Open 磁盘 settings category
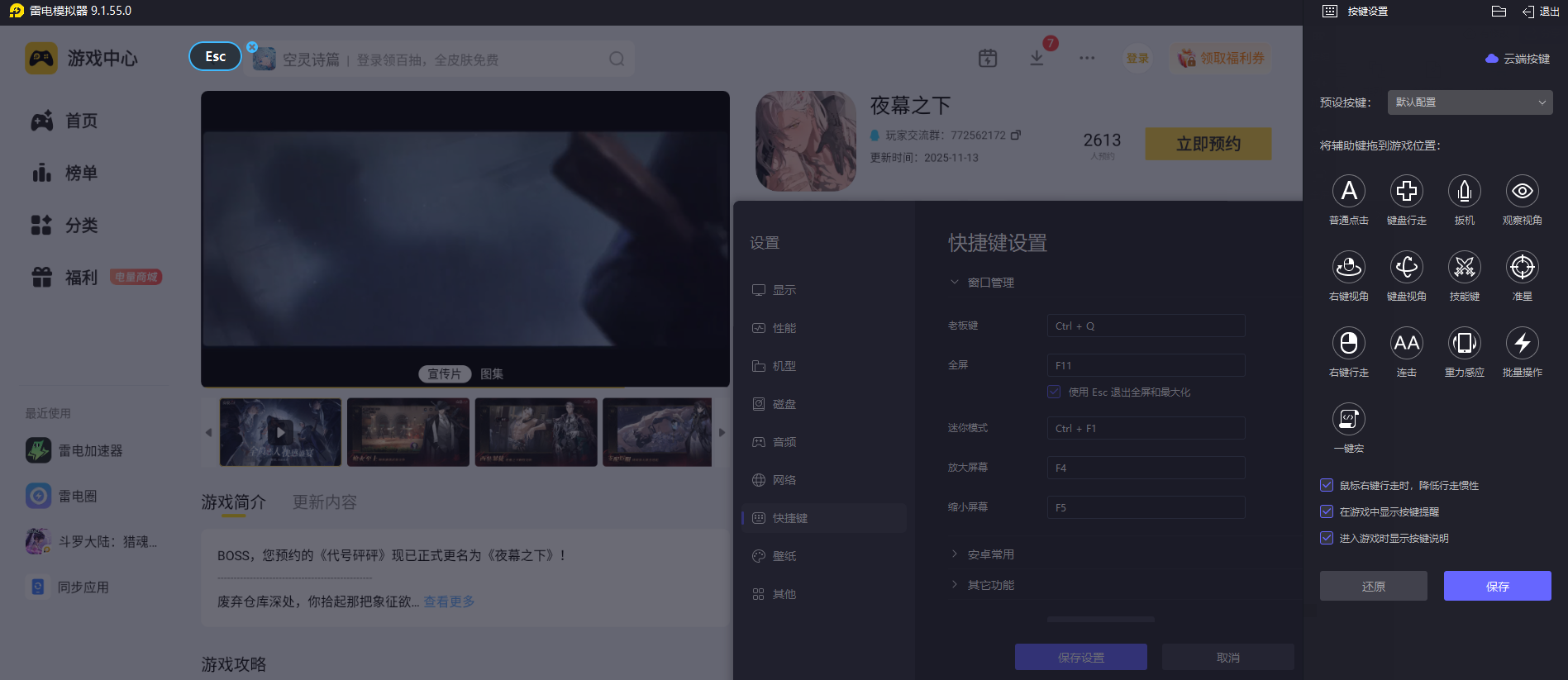This screenshot has width=1568, height=680. tap(774, 404)
